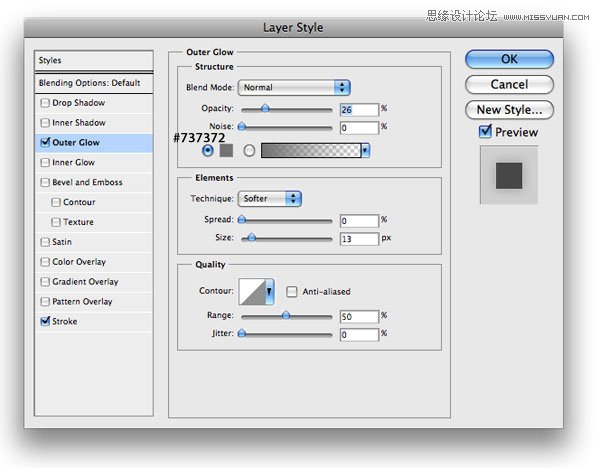
Task: Click the Opacity slider handle
Action: tap(265, 109)
